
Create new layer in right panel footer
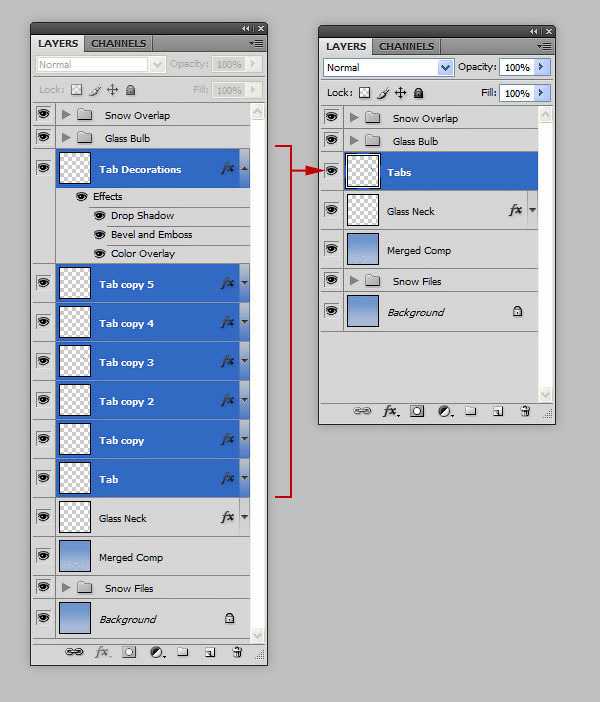[498, 411]
